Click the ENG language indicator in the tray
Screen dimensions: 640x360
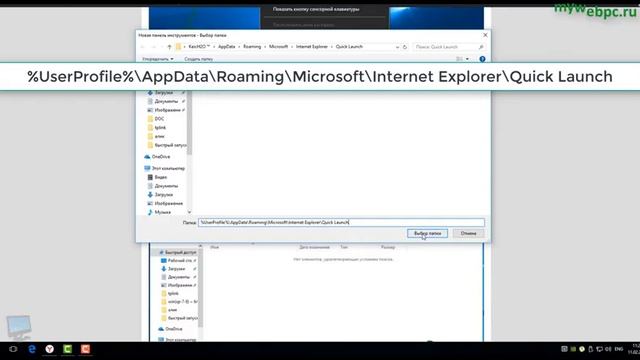pos(619,349)
